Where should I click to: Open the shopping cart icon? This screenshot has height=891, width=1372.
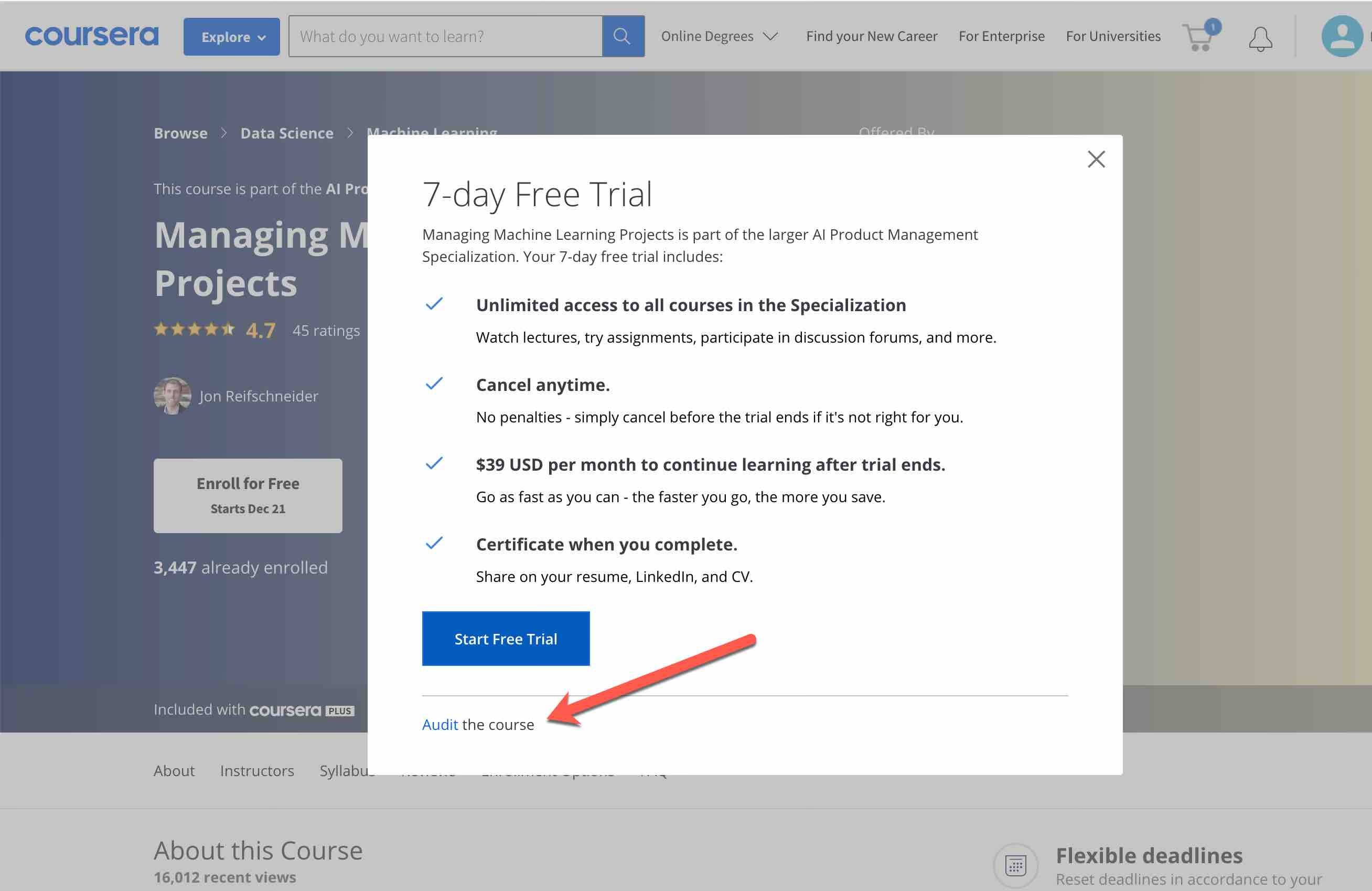tap(1202, 36)
